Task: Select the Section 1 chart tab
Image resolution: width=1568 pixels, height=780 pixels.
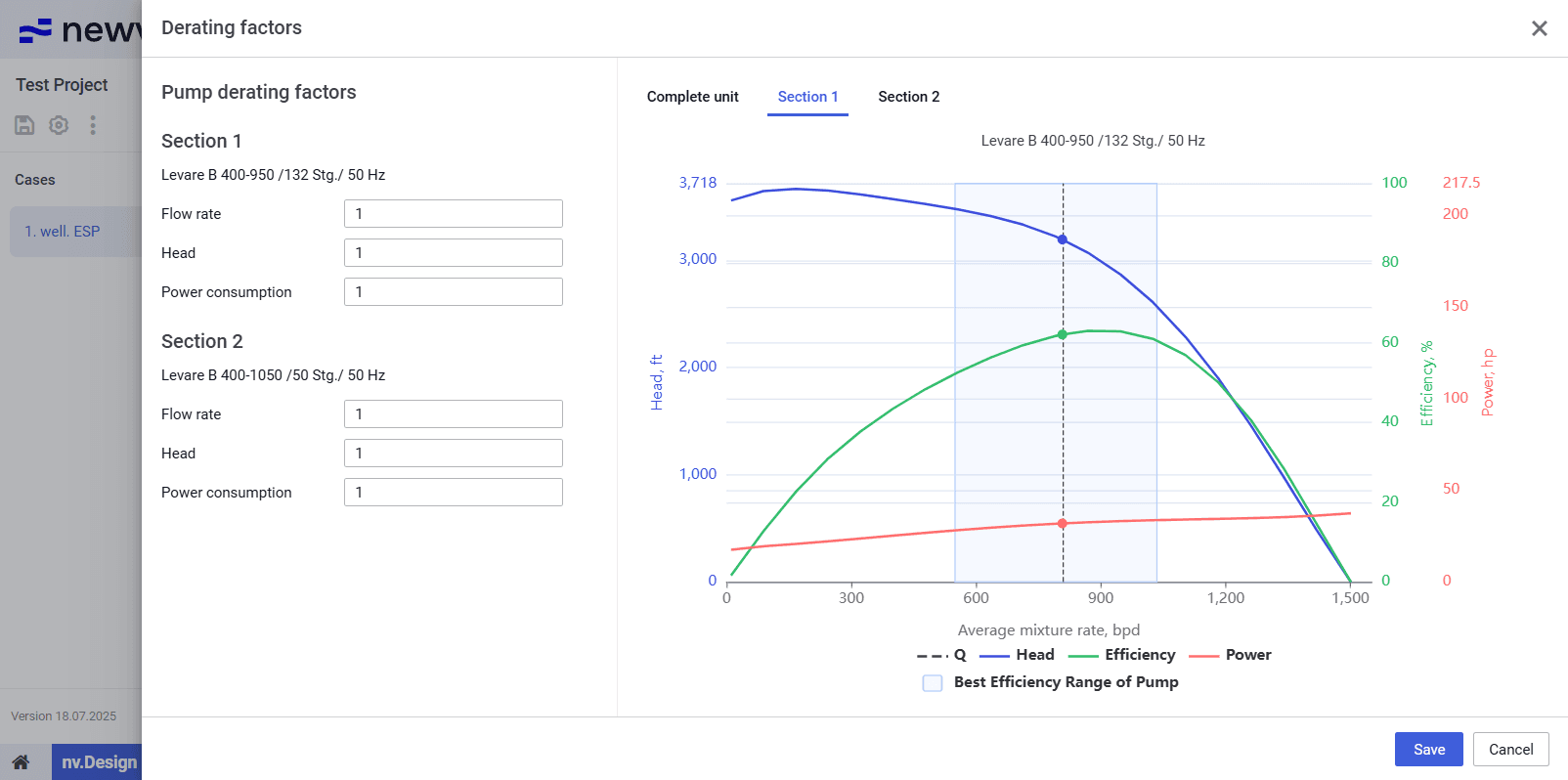Action: point(807,97)
